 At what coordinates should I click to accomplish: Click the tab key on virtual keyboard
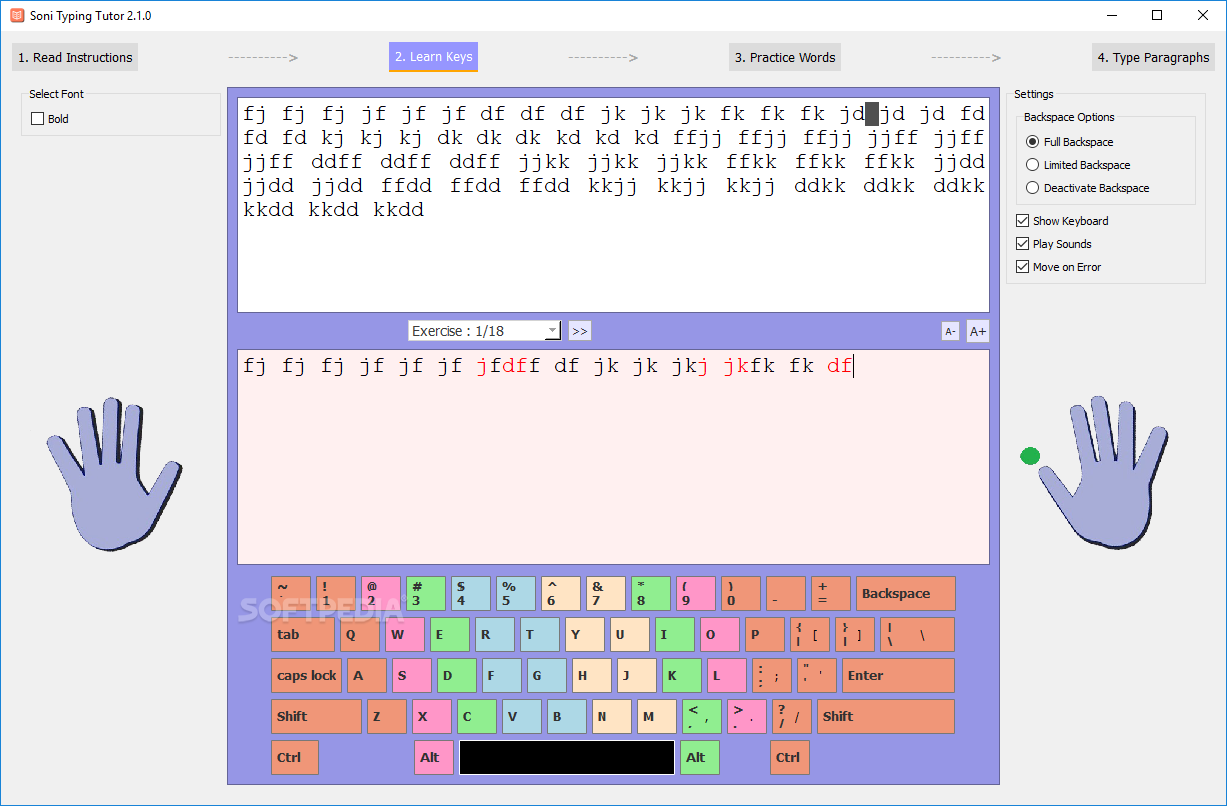click(x=303, y=634)
